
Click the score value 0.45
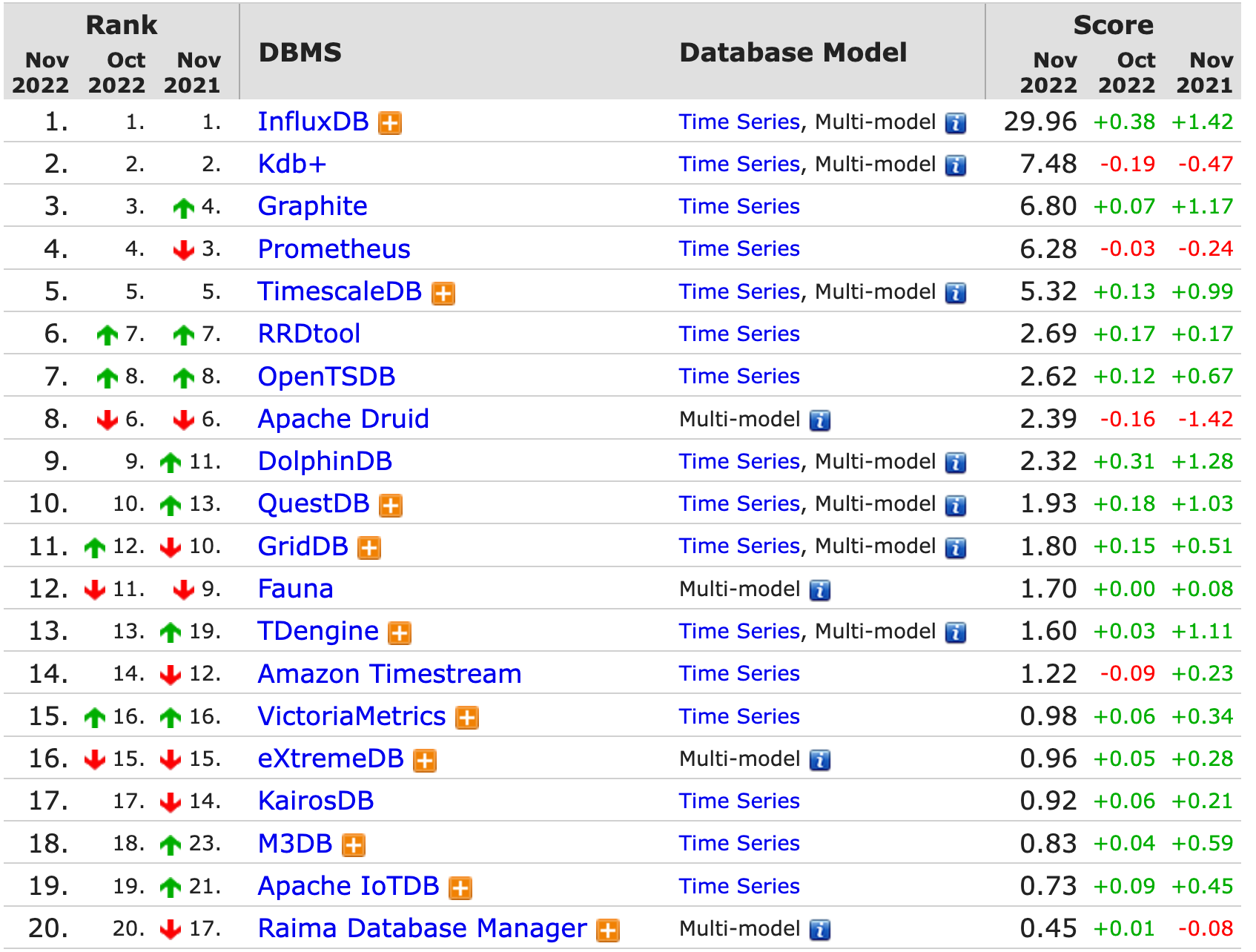click(x=1048, y=928)
